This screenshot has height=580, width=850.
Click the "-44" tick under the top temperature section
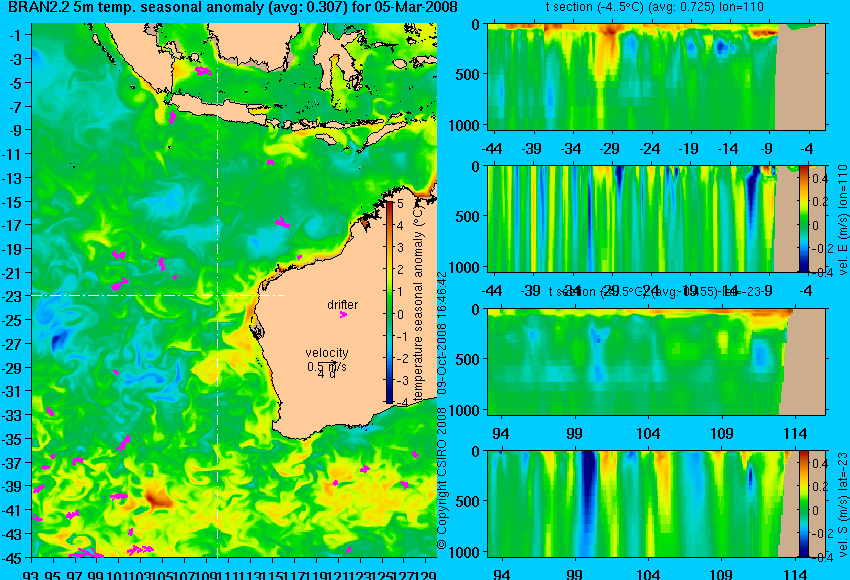(492, 148)
